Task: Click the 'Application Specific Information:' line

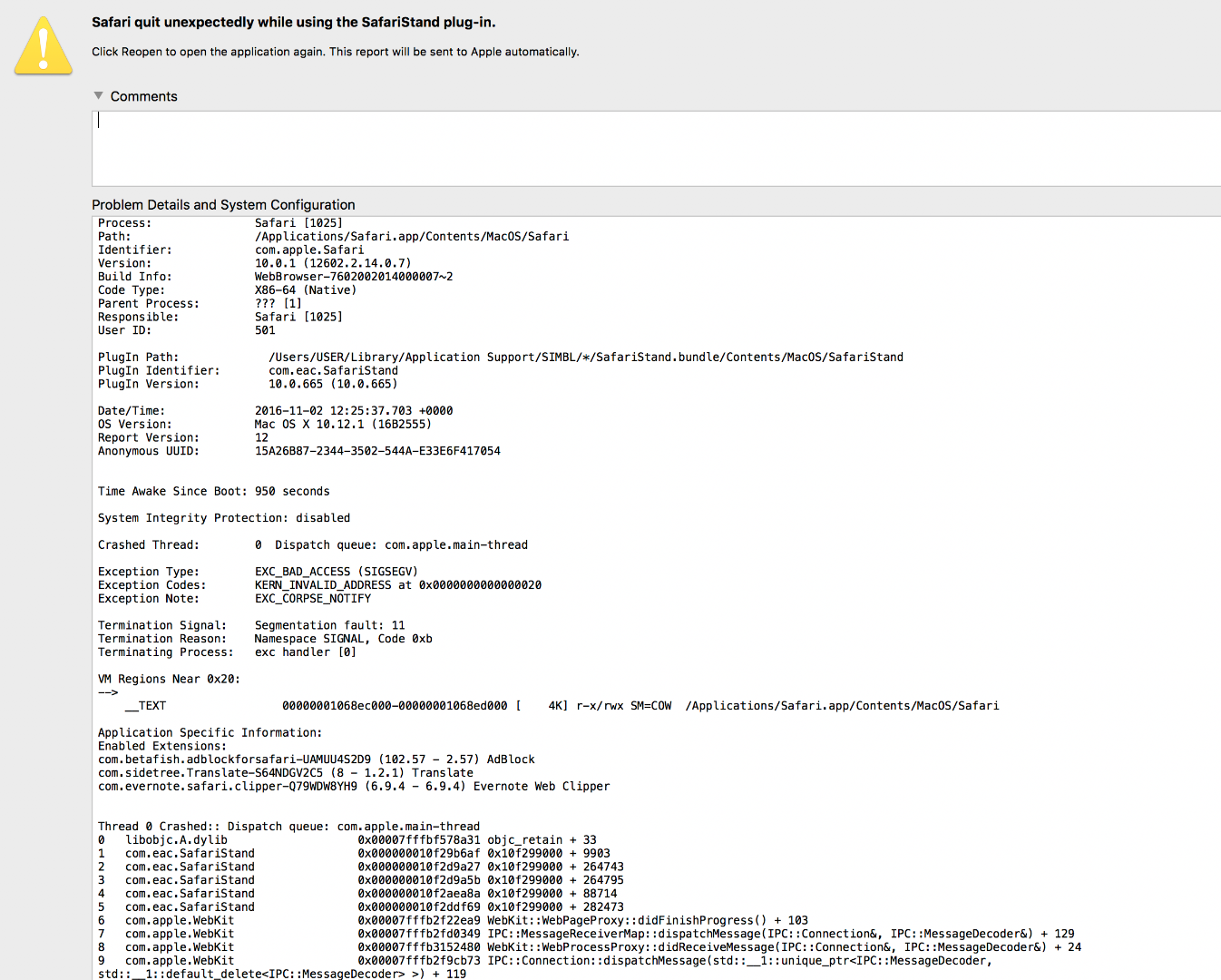Action: (210, 733)
